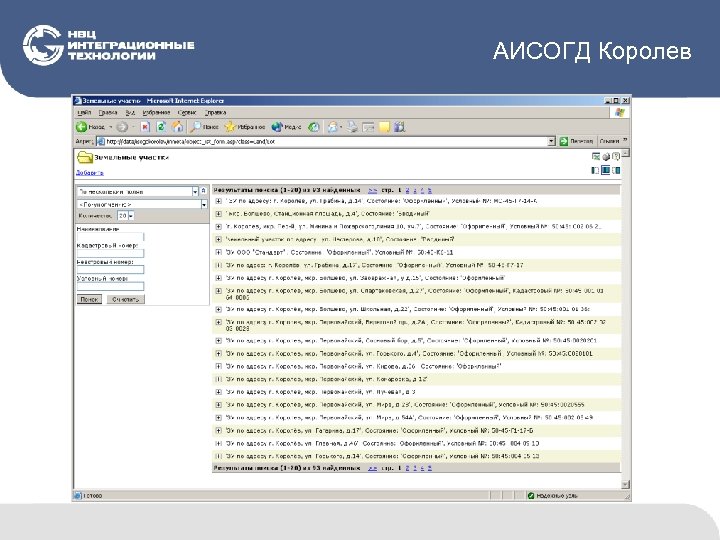
Task: Expand the row 'ул. Минина и Пожарского'
Action: [x=218, y=227]
